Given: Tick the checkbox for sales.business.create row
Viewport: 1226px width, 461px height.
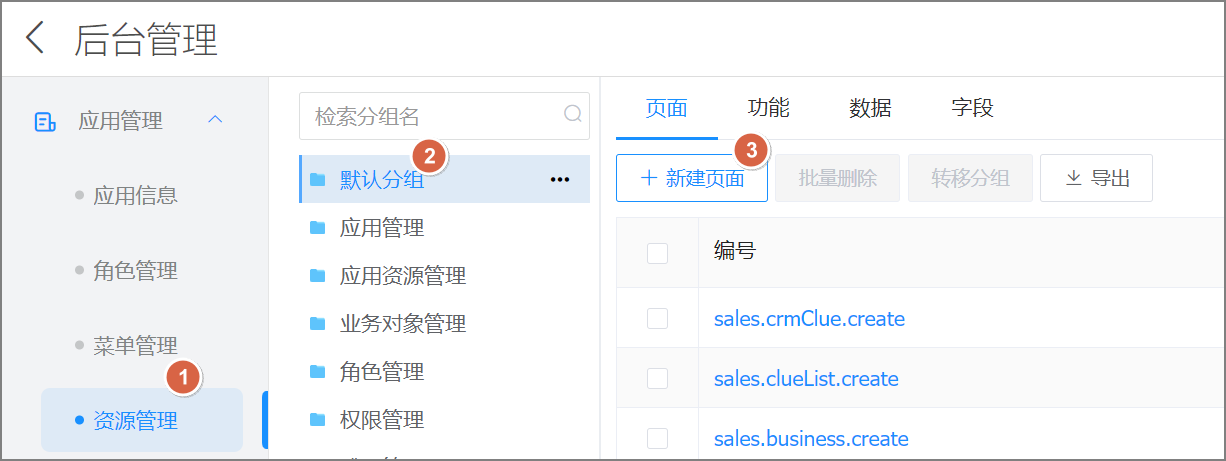Looking at the screenshot, I should click(x=657, y=439).
